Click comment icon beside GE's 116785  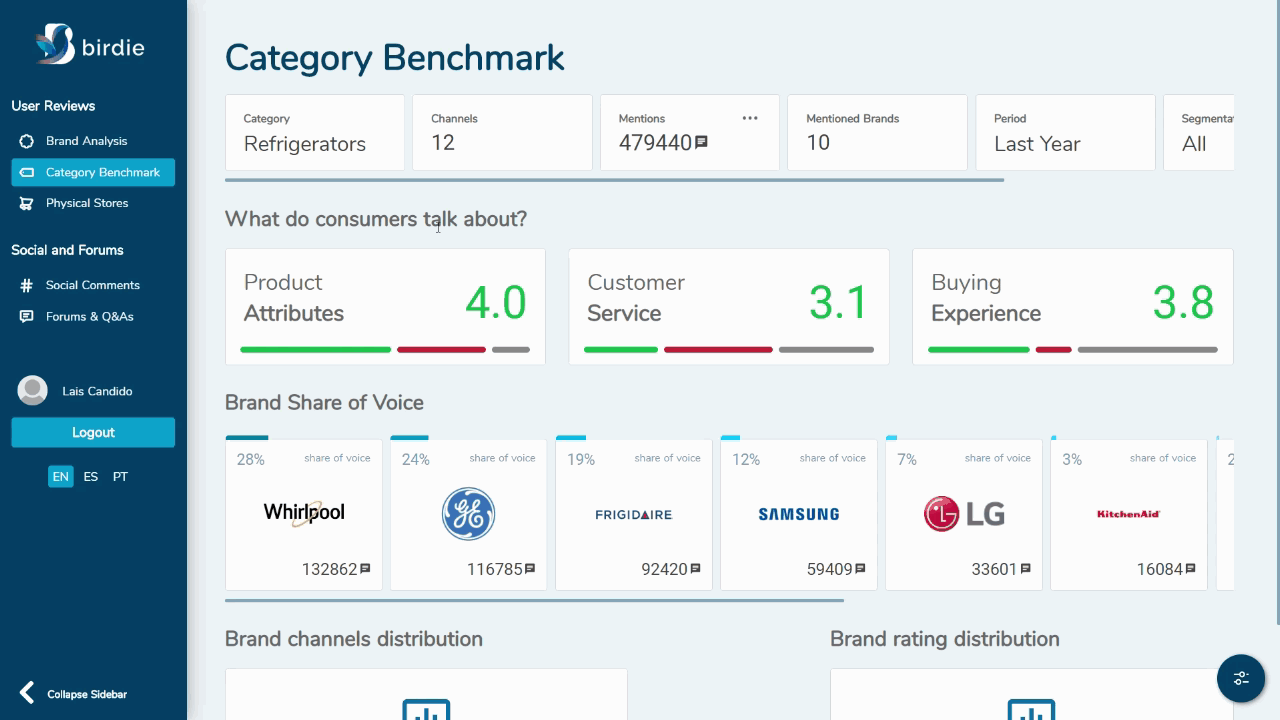point(530,569)
